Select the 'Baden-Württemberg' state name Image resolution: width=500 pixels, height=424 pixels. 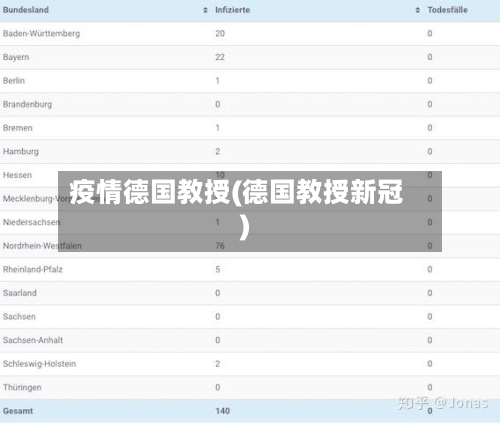(x=41, y=34)
